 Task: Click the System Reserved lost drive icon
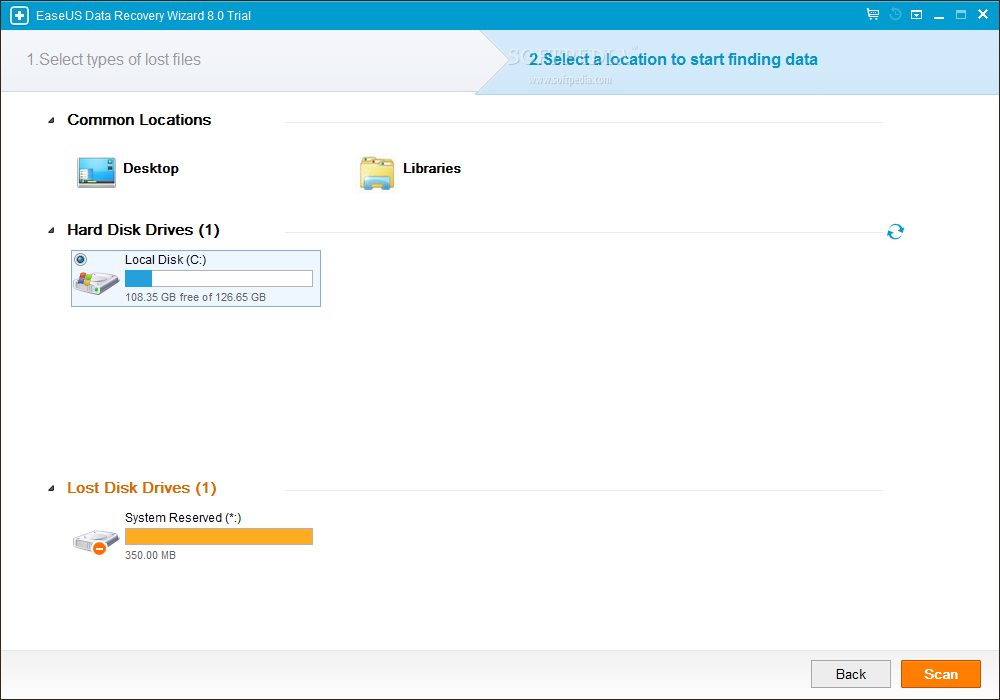click(x=96, y=542)
